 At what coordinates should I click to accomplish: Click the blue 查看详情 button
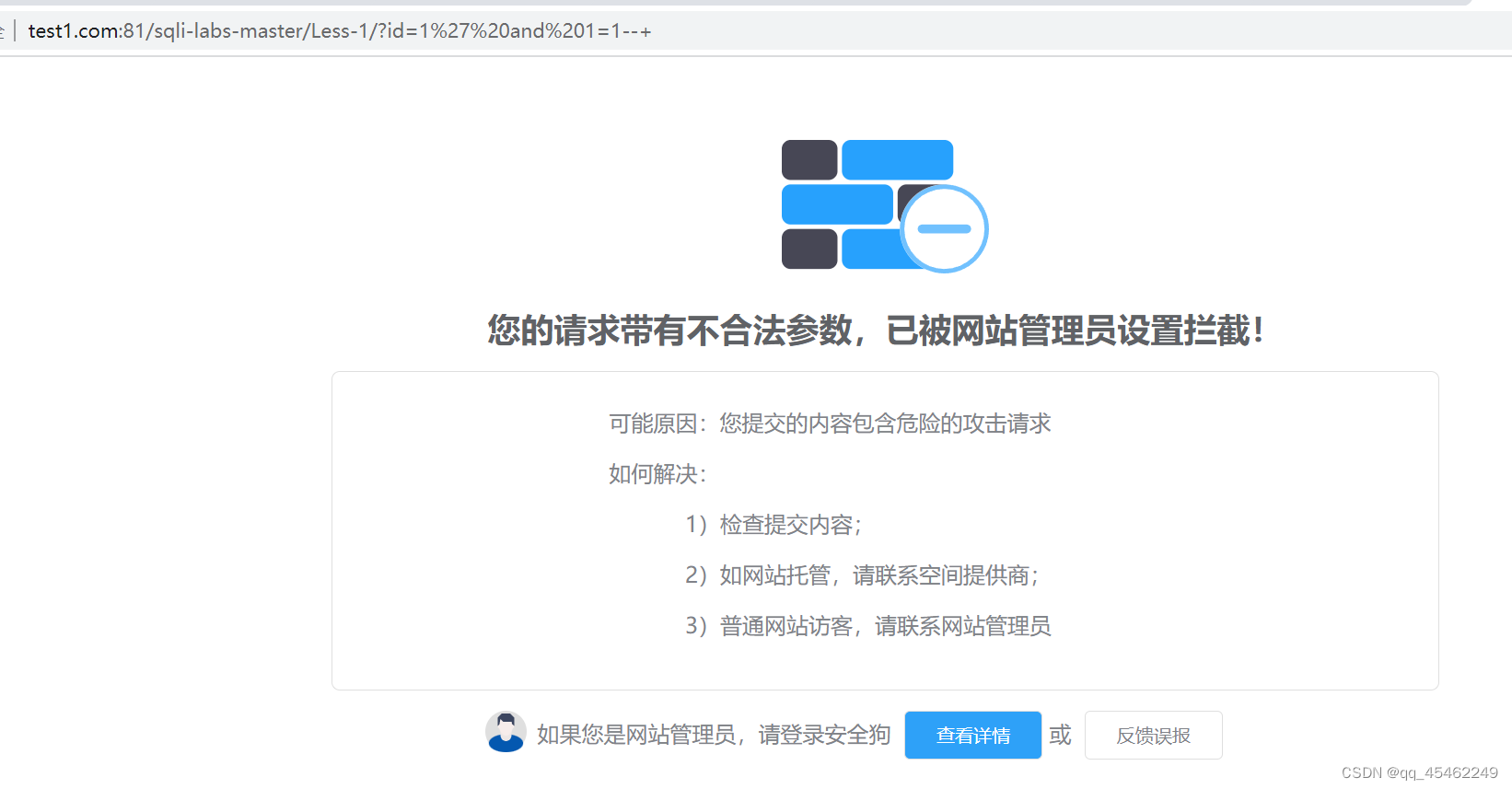click(972, 735)
